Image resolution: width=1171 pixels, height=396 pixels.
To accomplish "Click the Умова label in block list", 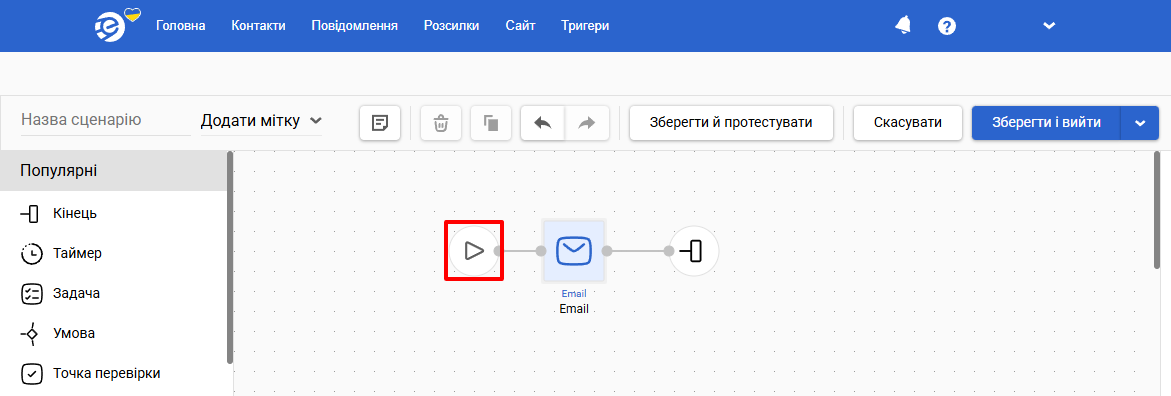I will (74, 333).
